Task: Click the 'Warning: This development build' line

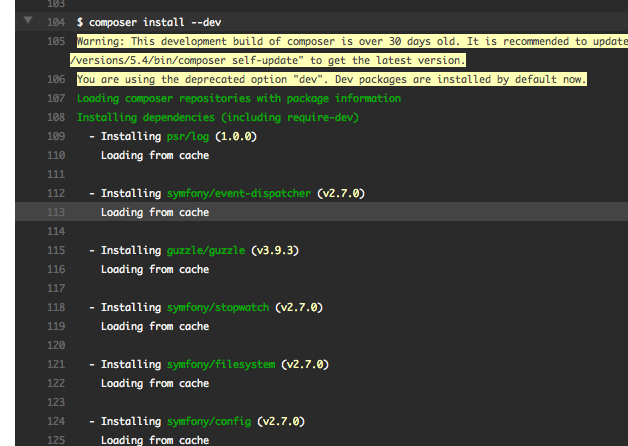Action: pyautogui.click(x=352, y=41)
